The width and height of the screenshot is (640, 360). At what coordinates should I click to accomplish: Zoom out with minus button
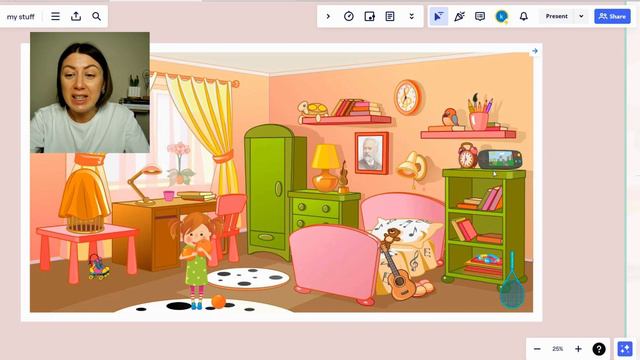click(537, 349)
